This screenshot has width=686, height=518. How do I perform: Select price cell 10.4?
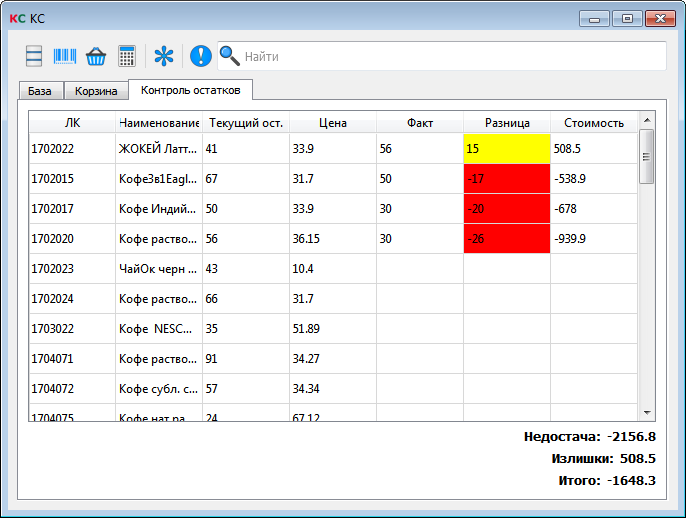[332, 269]
